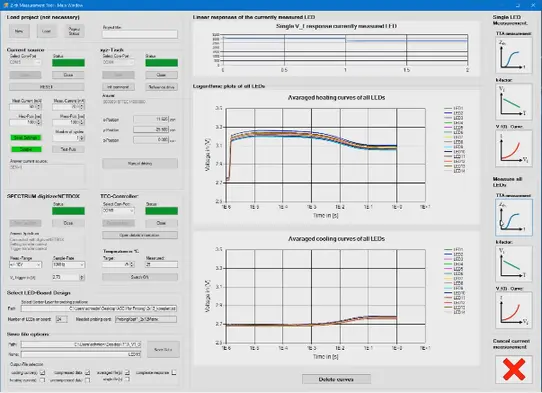This screenshot has width=542, height=393.
Task: Start TTA measurement for all LEDs
Action: tap(514, 217)
